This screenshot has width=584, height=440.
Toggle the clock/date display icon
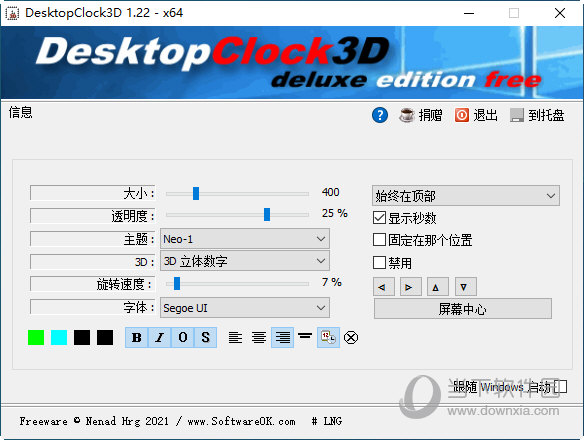tap(328, 338)
